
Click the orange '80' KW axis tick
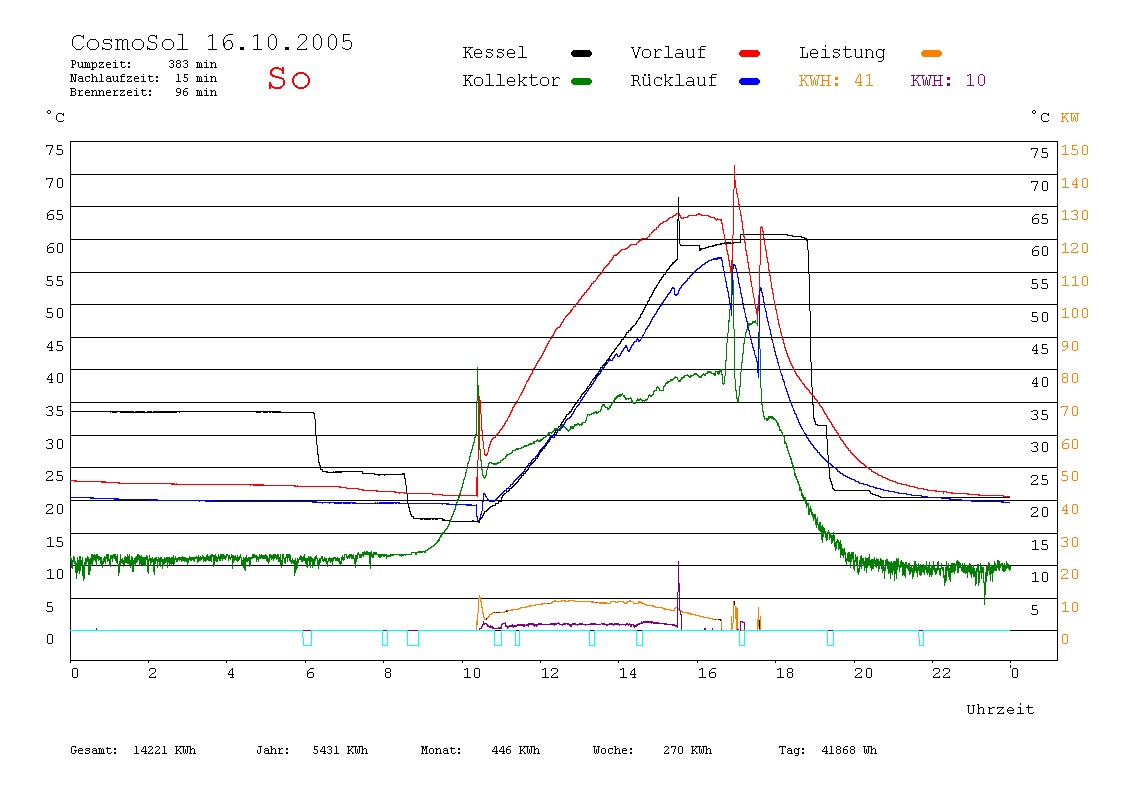tap(1070, 379)
